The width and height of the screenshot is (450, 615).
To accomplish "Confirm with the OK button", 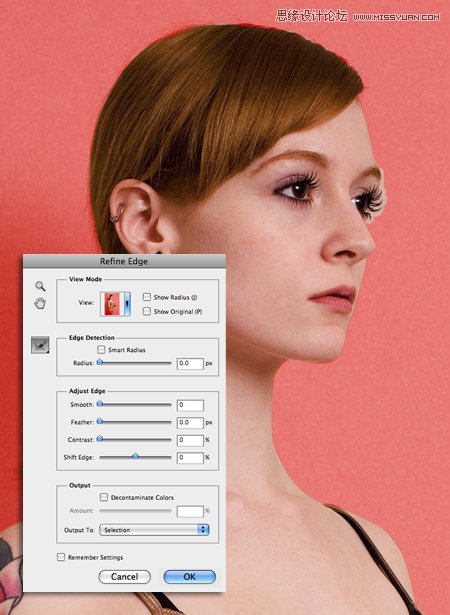I will click(x=189, y=577).
